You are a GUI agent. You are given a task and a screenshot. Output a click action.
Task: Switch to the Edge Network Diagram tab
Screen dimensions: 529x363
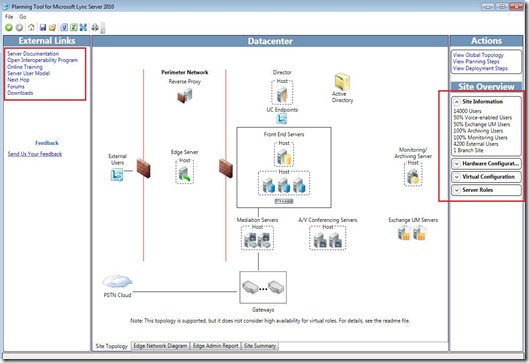click(x=160, y=346)
